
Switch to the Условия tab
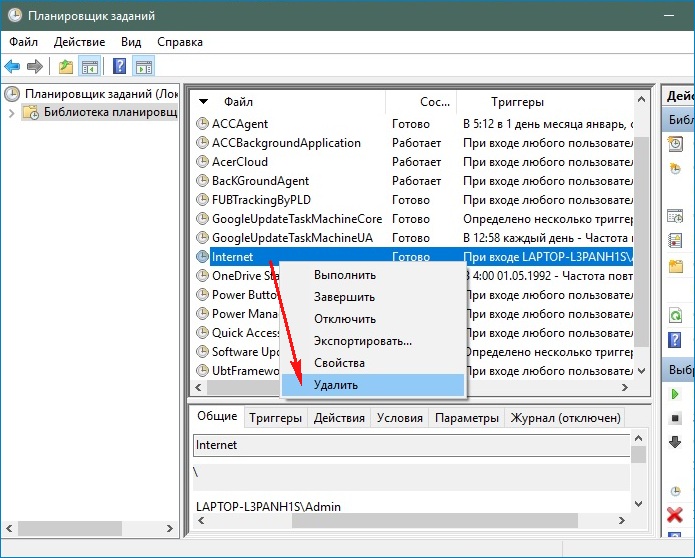pyautogui.click(x=400, y=418)
